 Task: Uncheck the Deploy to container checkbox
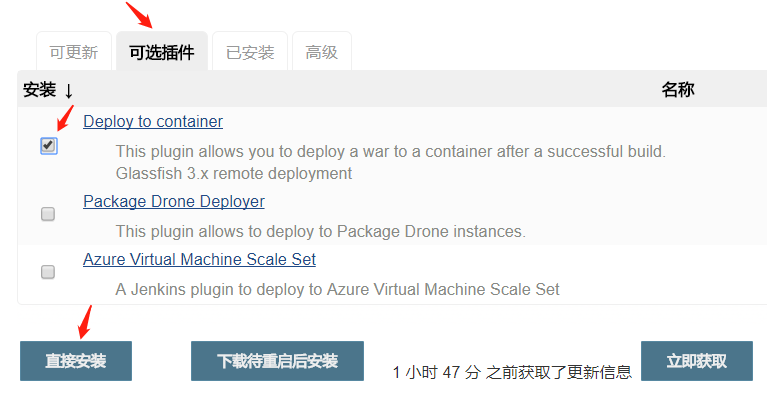48,146
